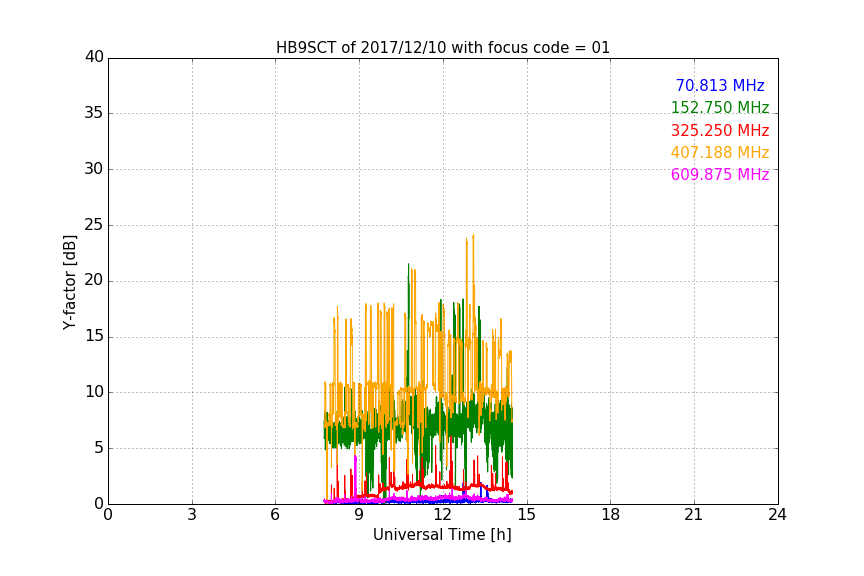Screen dimensions: 864x576
Task: Click the x-axis tick value 12
Action: 442,515
